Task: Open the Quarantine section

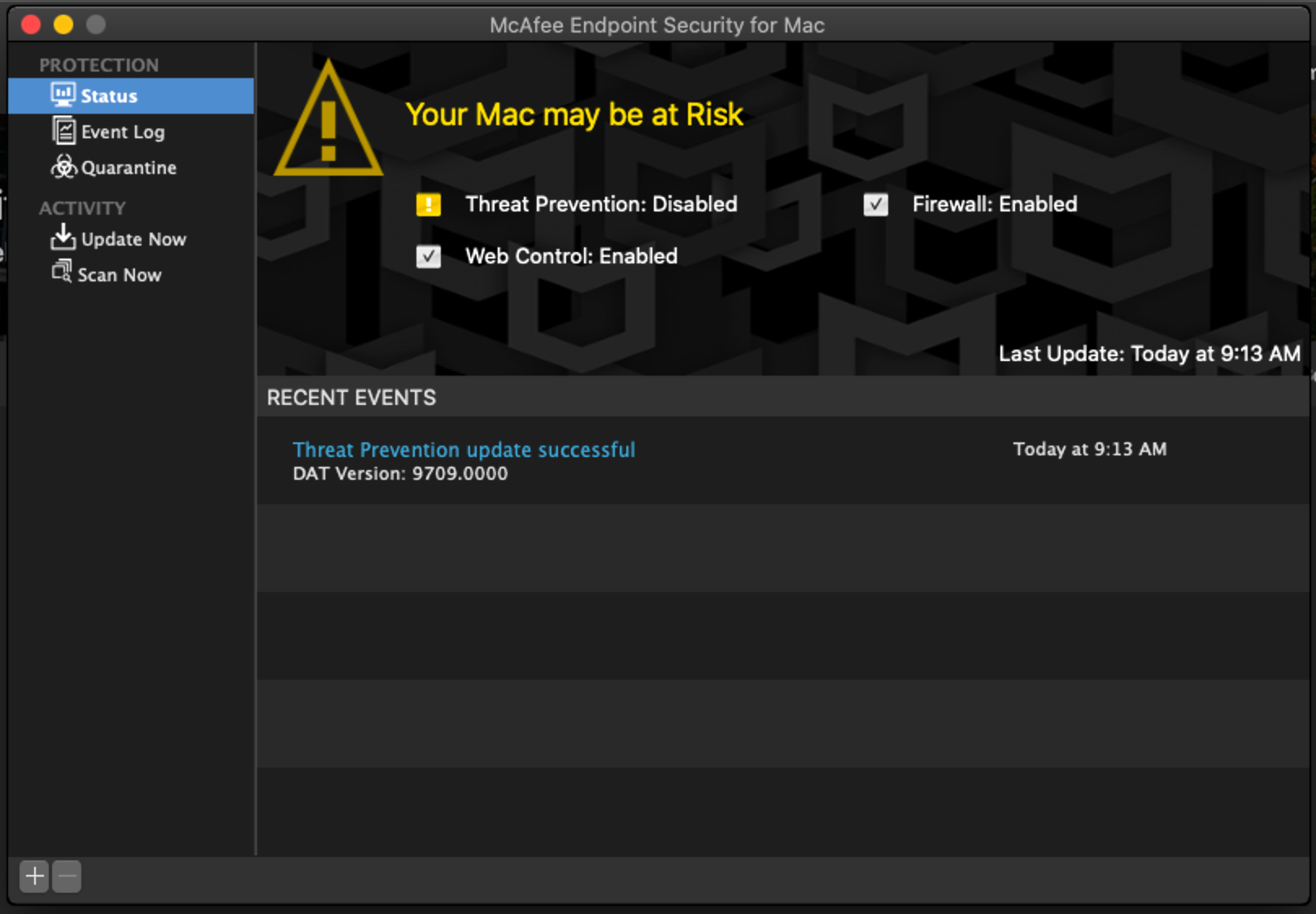Action: pyautogui.click(x=131, y=168)
